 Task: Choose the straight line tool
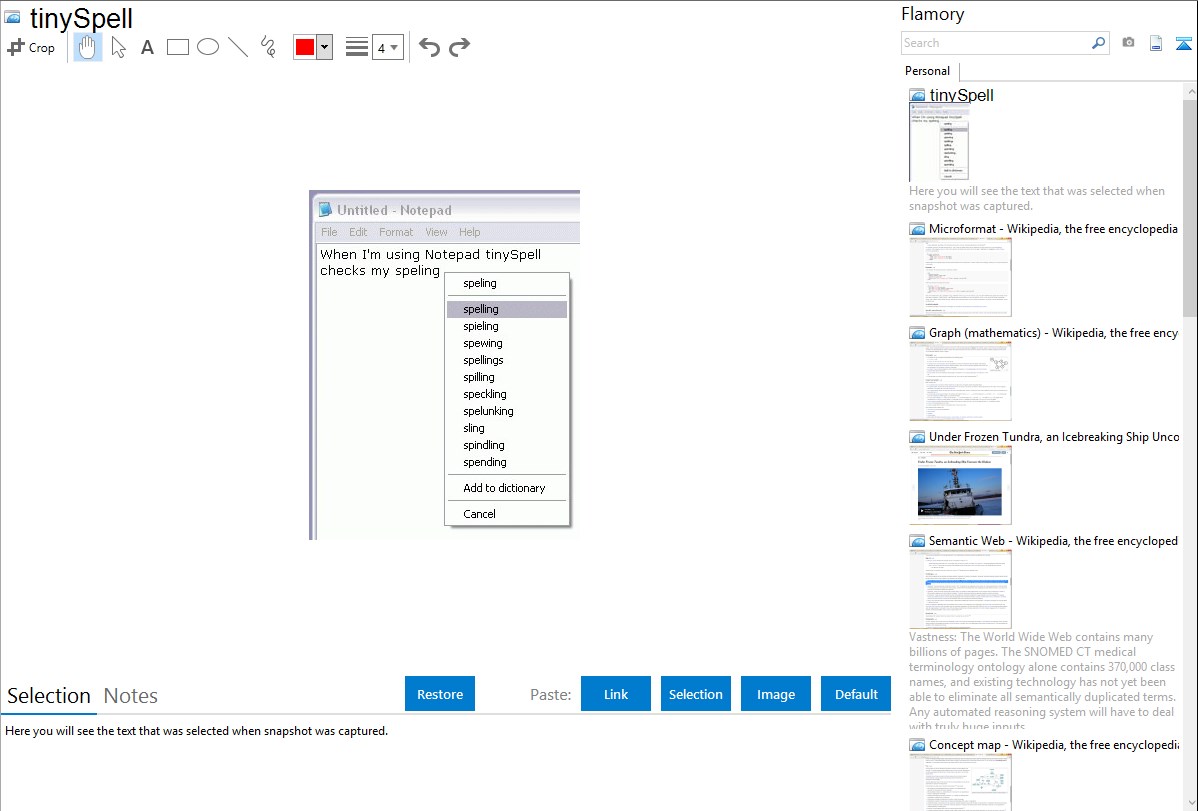(238, 47)
